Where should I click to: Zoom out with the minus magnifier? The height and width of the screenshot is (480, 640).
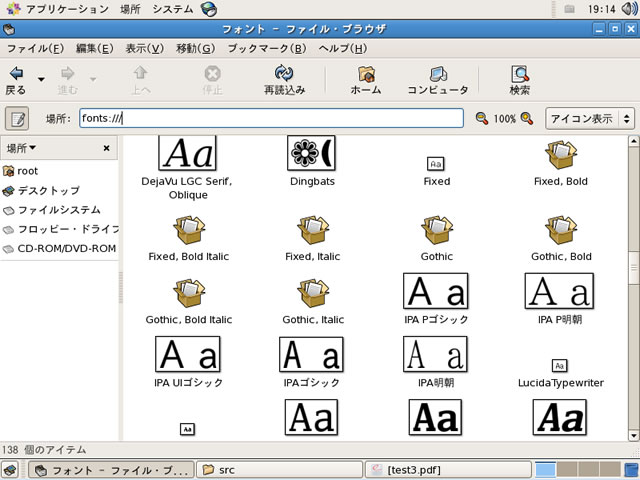tap(482, 118)
